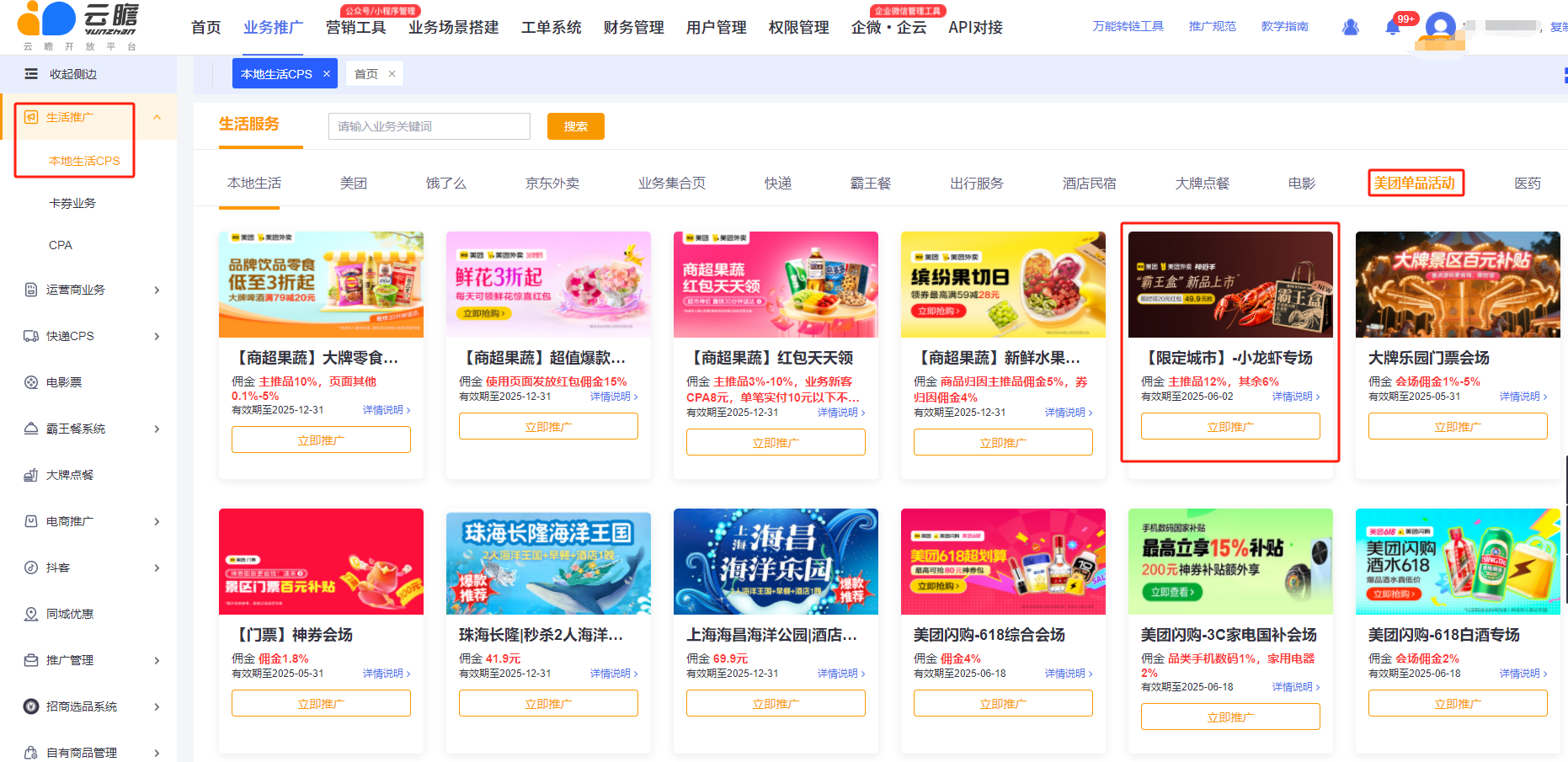This screenshot has height=762, width=1568.
Task: Click 立即推广 on the 小龙虾专场 card
Action: pos(1230,427)
